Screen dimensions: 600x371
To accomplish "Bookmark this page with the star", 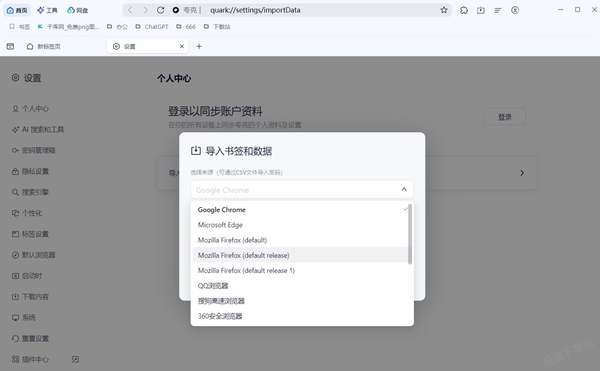I will pyautogui.click(x=444, y=10).
